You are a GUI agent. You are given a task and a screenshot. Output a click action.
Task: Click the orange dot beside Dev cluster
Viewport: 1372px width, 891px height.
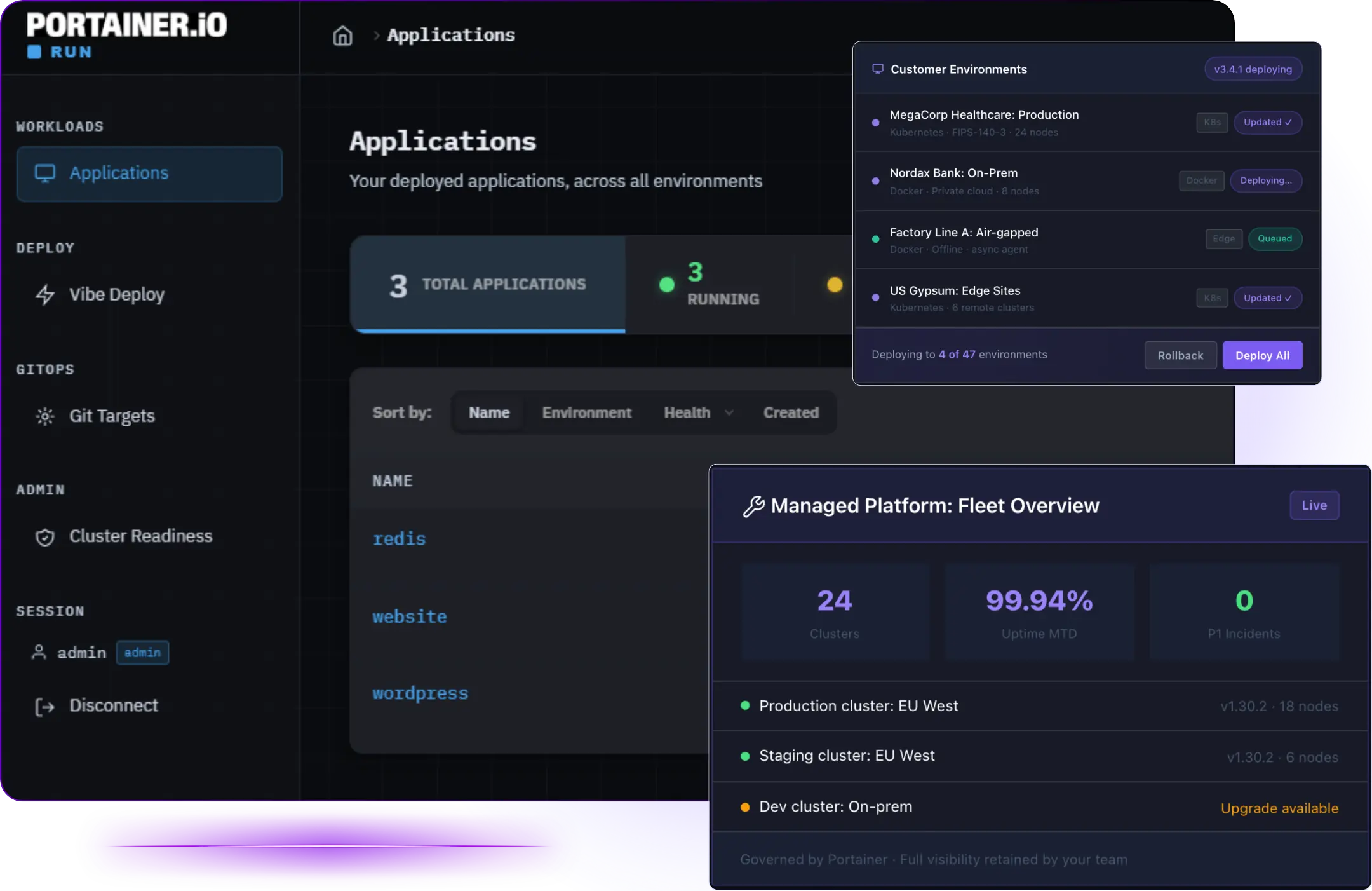coord(745,807)
